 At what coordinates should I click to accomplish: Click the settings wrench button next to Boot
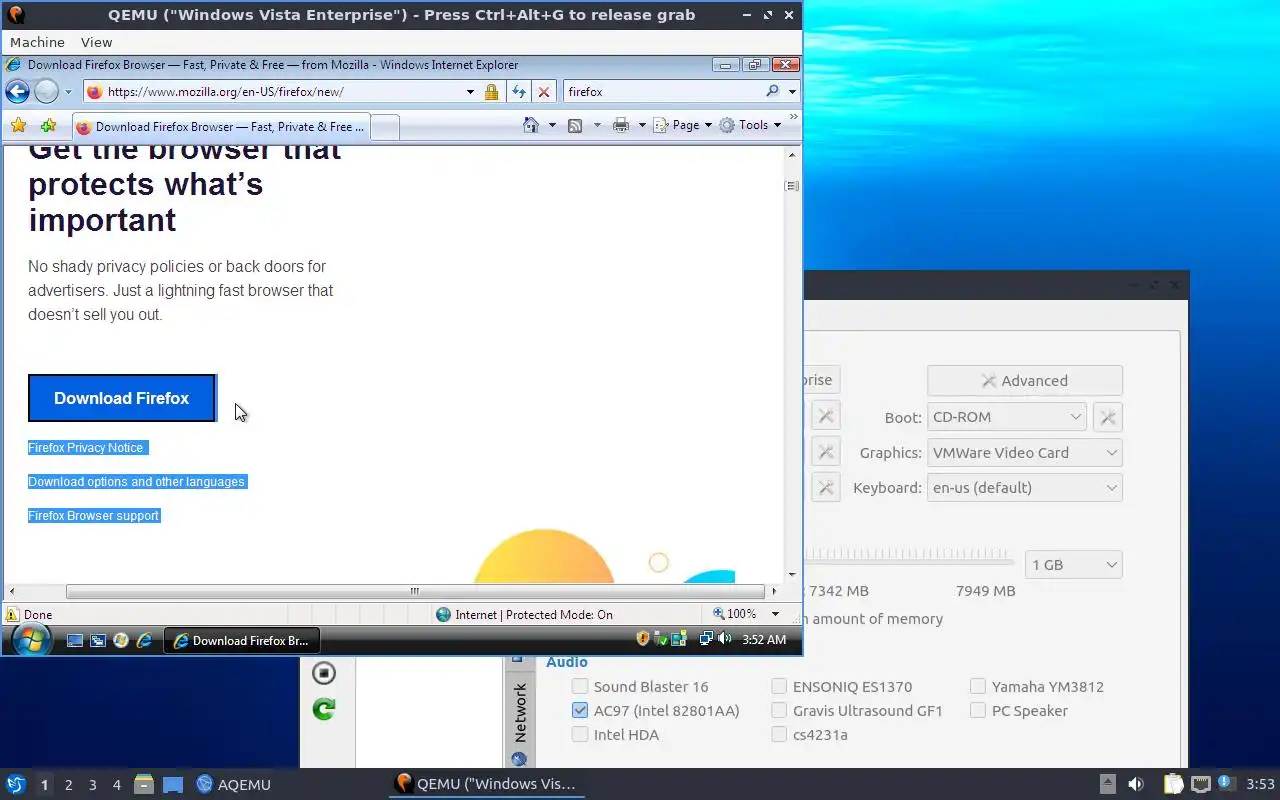pyautogui.click(x=1108, y=417)
